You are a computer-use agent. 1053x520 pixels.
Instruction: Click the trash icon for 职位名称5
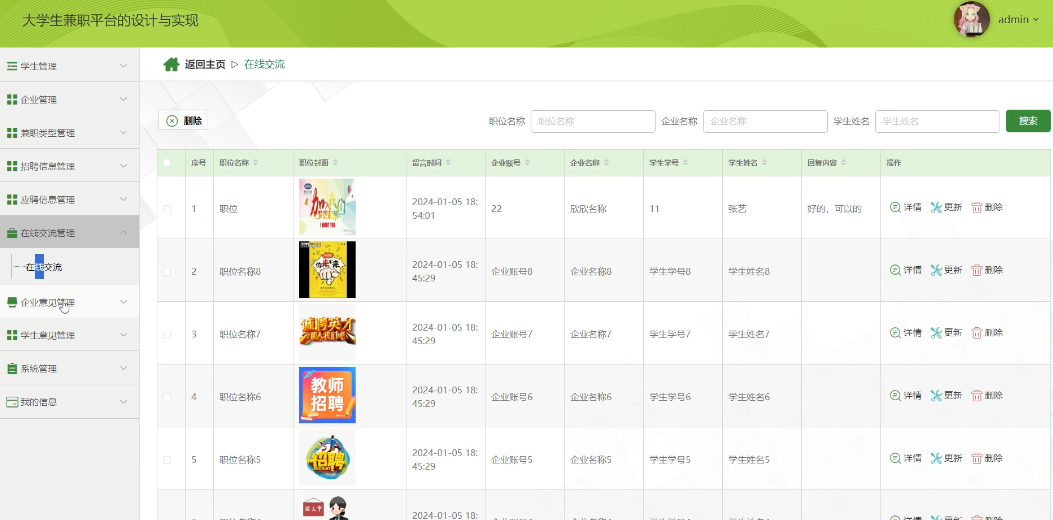click(976, 458)
